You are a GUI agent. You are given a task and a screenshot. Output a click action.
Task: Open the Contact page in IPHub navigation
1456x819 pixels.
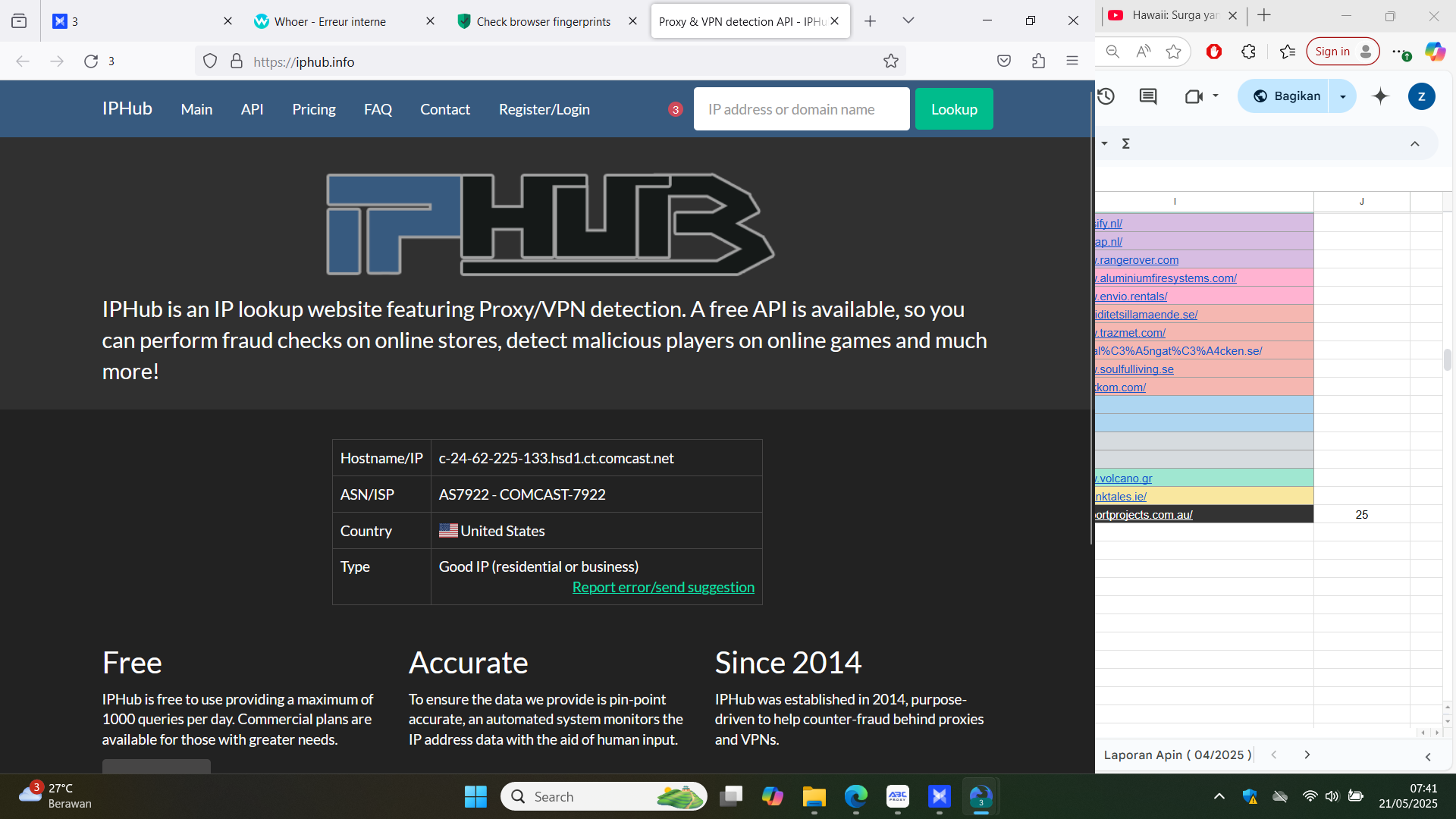point(445,109)
